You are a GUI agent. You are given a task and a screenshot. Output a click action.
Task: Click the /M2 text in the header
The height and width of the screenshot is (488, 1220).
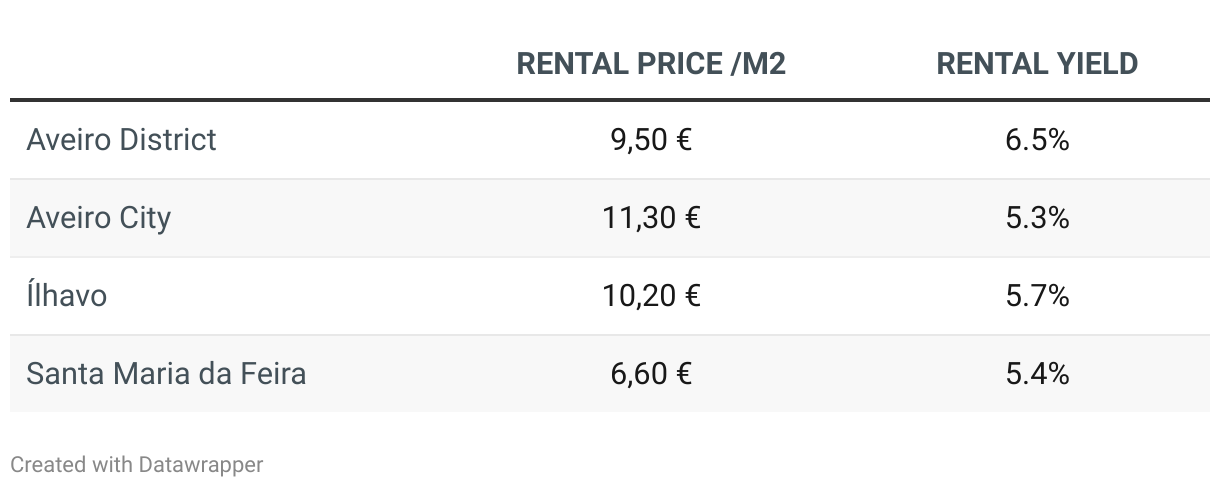pyautogui.click(x=758, y=64)
